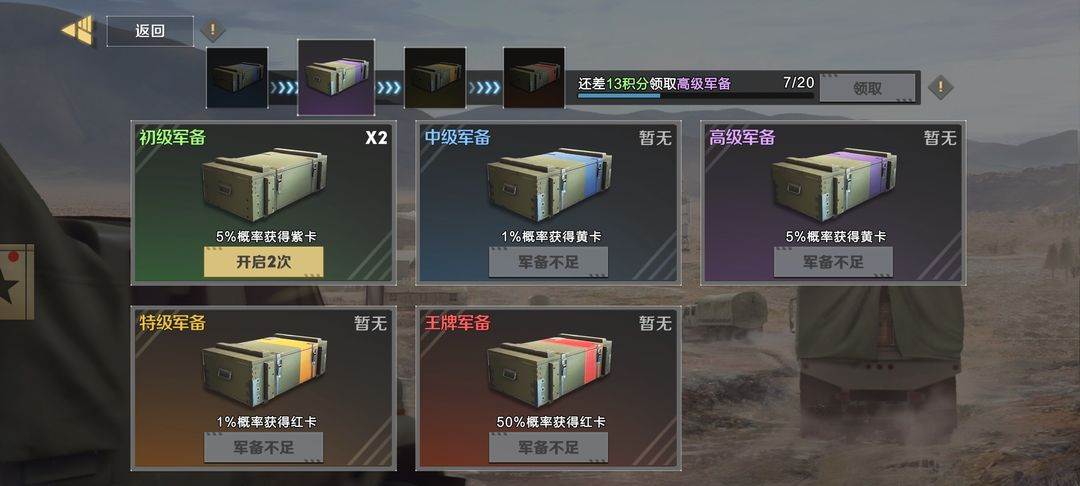Viewport: 1080px width, 486px height.
Task: Select the red-stripe crate in progress track
Action: coord(534,78)
